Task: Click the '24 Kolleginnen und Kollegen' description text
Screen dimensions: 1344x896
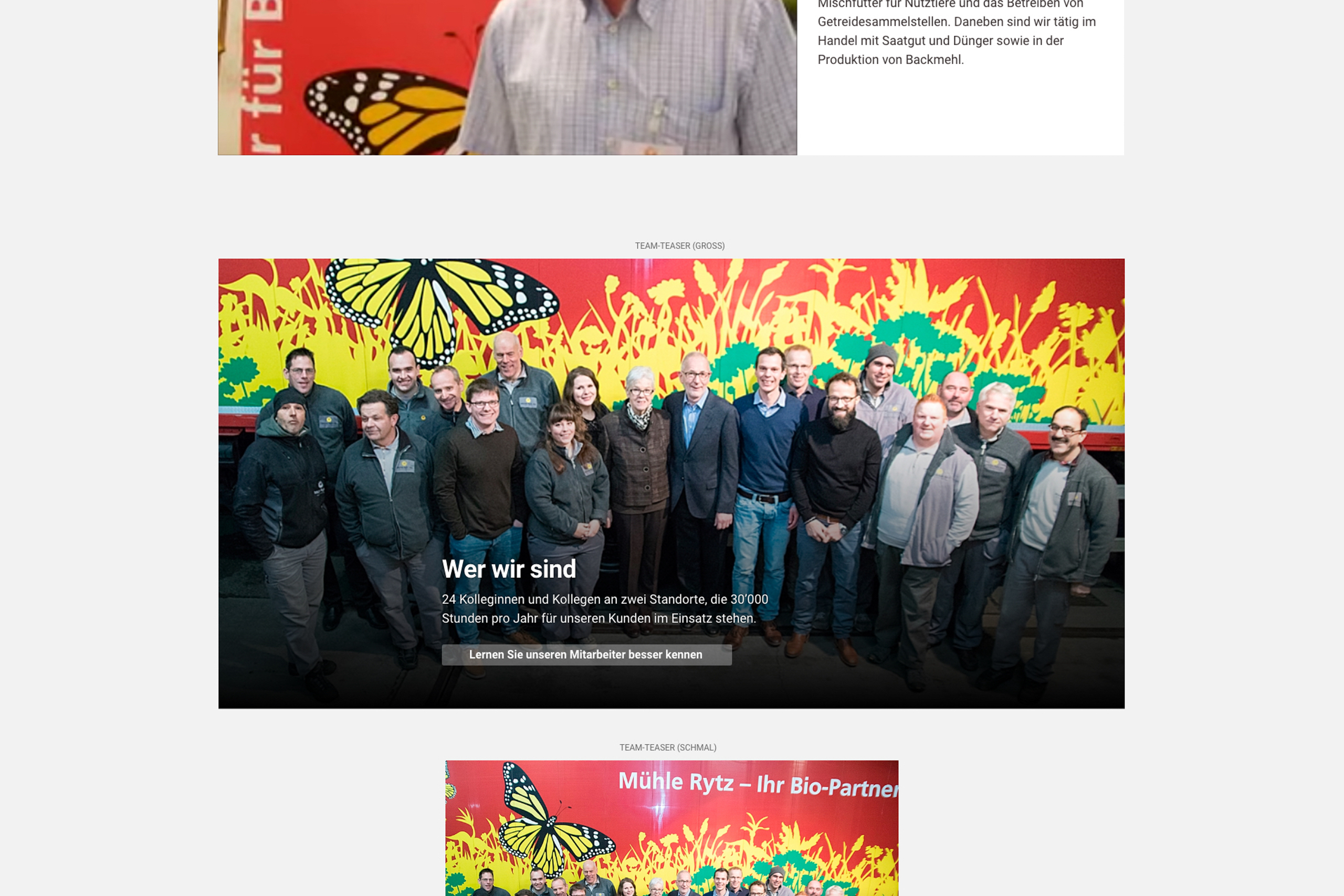Action: pyautogui.click(x=605, y=608)
